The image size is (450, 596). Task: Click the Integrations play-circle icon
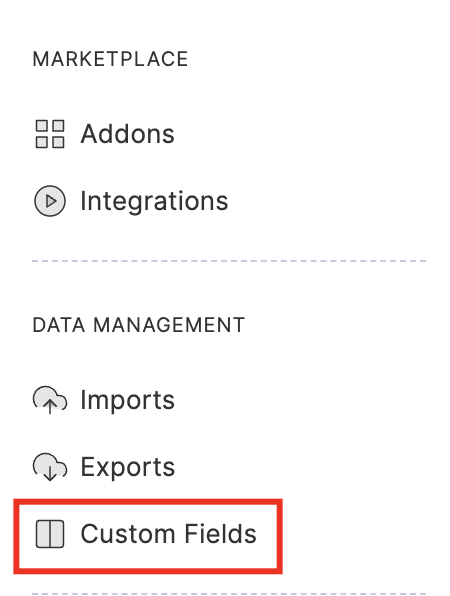pyautogui.click(x=50, y=201)
